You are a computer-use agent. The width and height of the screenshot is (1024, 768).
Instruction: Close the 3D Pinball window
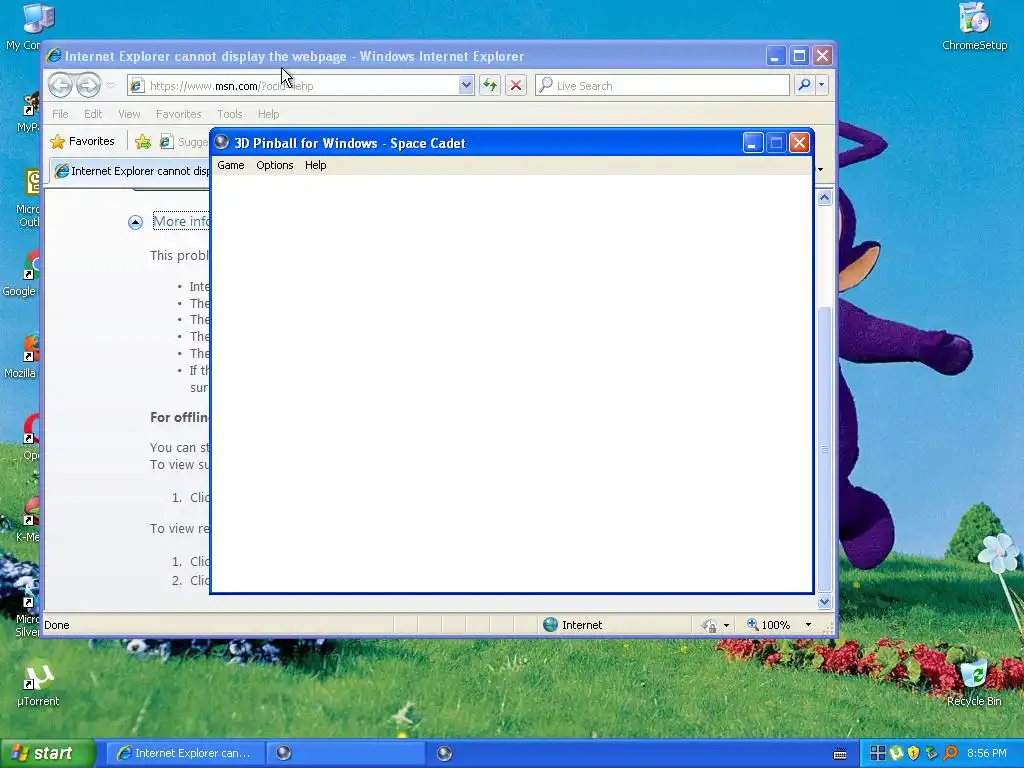[799, 143]
